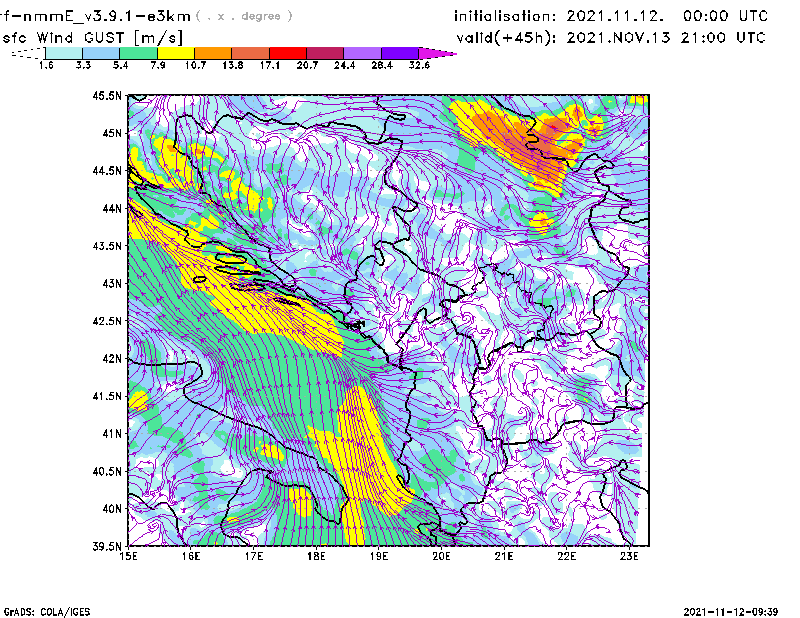Click the legend value 3.3
The height and width of the screenshot is (618, 800).
click(83, 65)
